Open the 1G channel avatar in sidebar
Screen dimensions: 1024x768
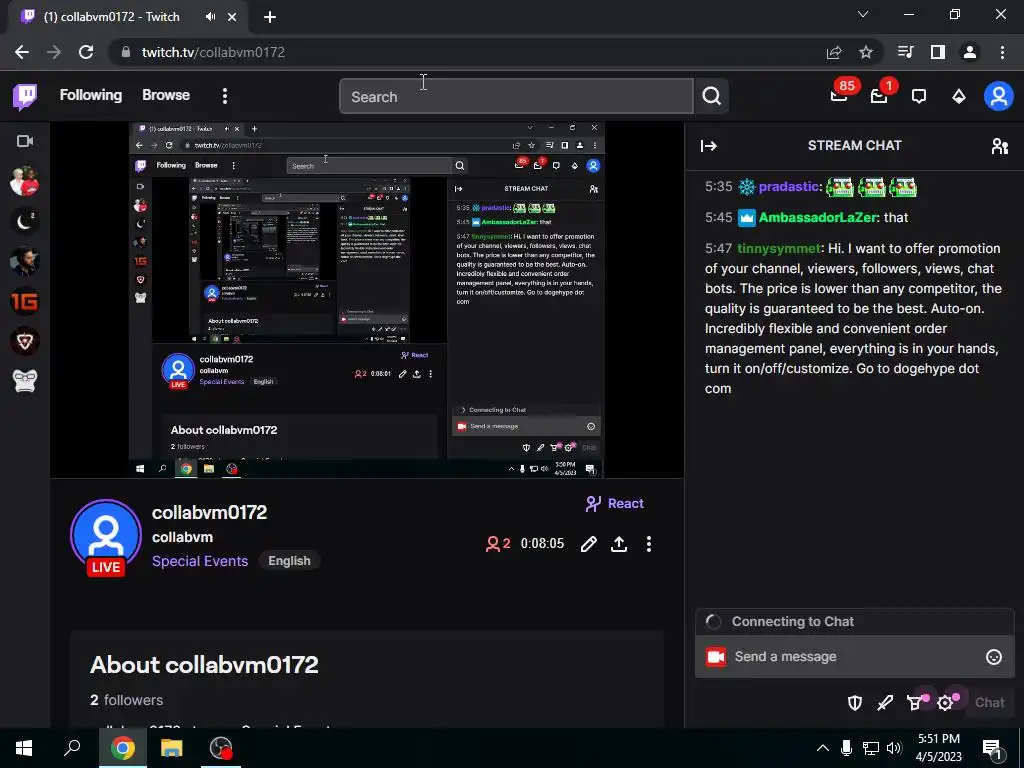point(25,301)
